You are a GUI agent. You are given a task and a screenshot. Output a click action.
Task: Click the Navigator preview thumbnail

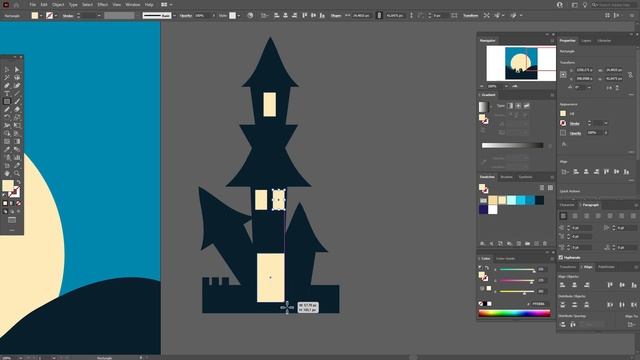(x=521, y=63)
